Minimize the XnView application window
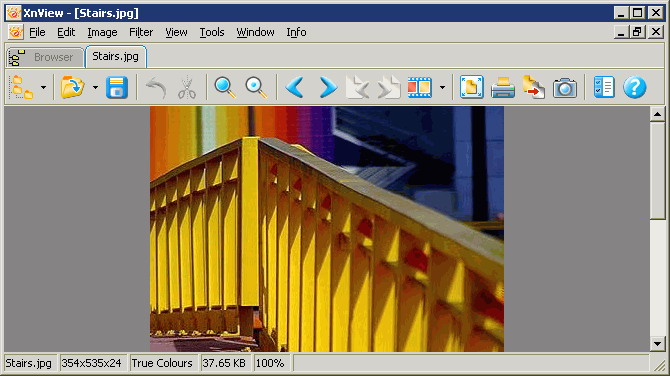Screen dimensions: 670x376 click(621, 13)
